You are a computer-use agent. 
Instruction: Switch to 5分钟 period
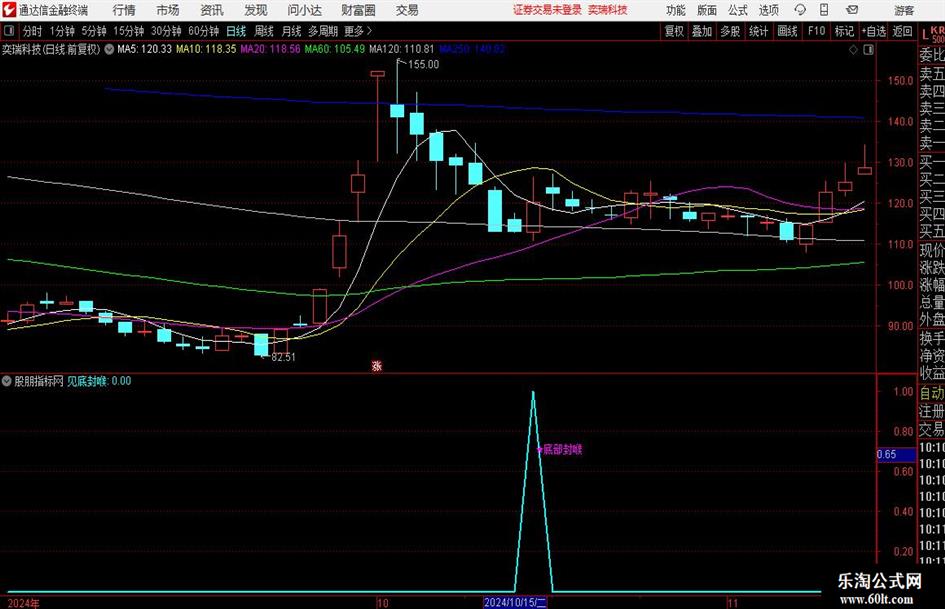coord(94,31)
